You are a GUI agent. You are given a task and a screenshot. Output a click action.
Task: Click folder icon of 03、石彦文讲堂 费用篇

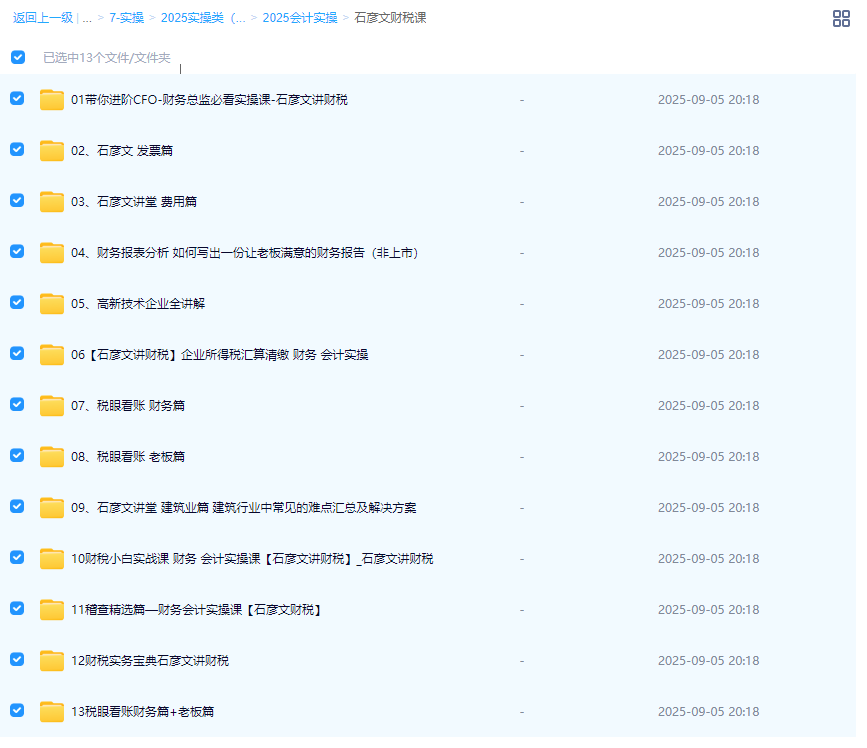pyautogui.click(x=51, y=202)
